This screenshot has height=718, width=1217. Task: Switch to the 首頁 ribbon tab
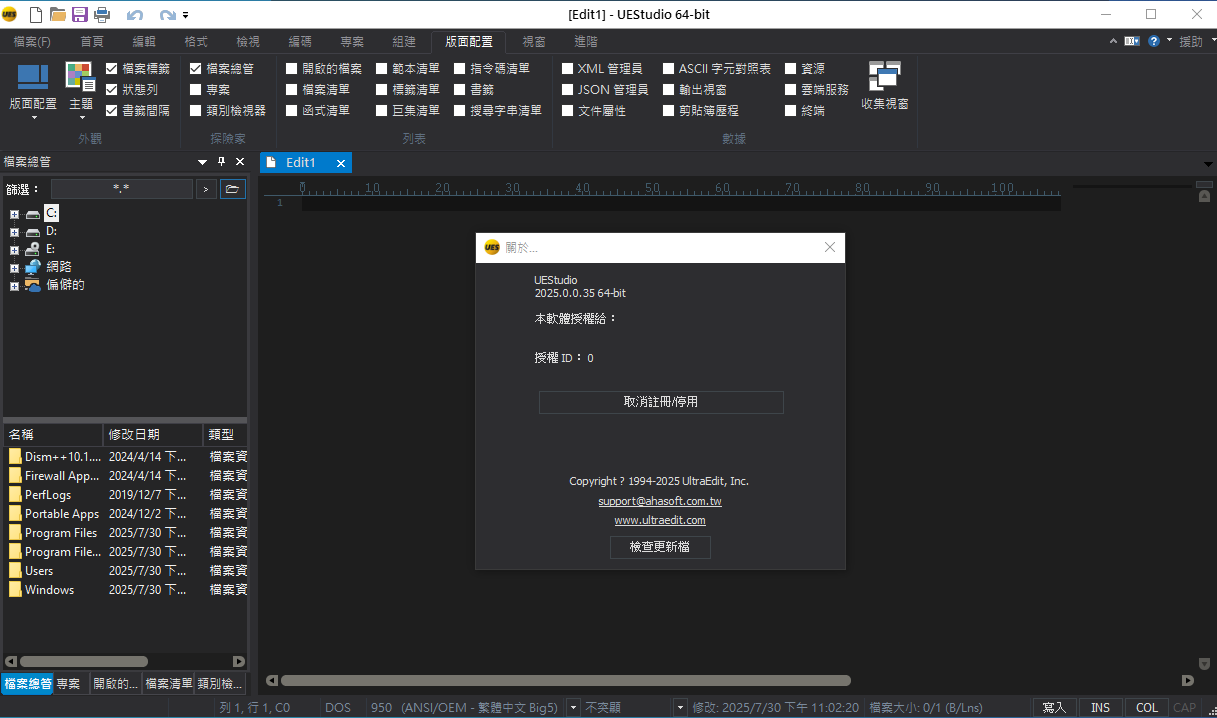(x=92, y=41)
